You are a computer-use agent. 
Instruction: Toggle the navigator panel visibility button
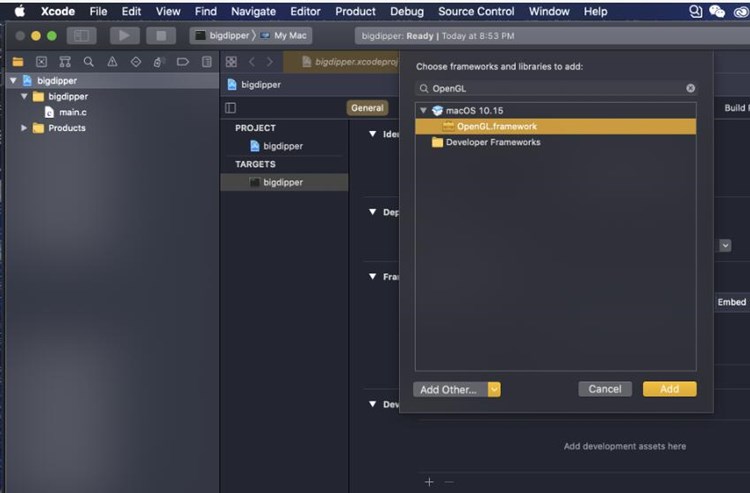[x=81, y=35]
